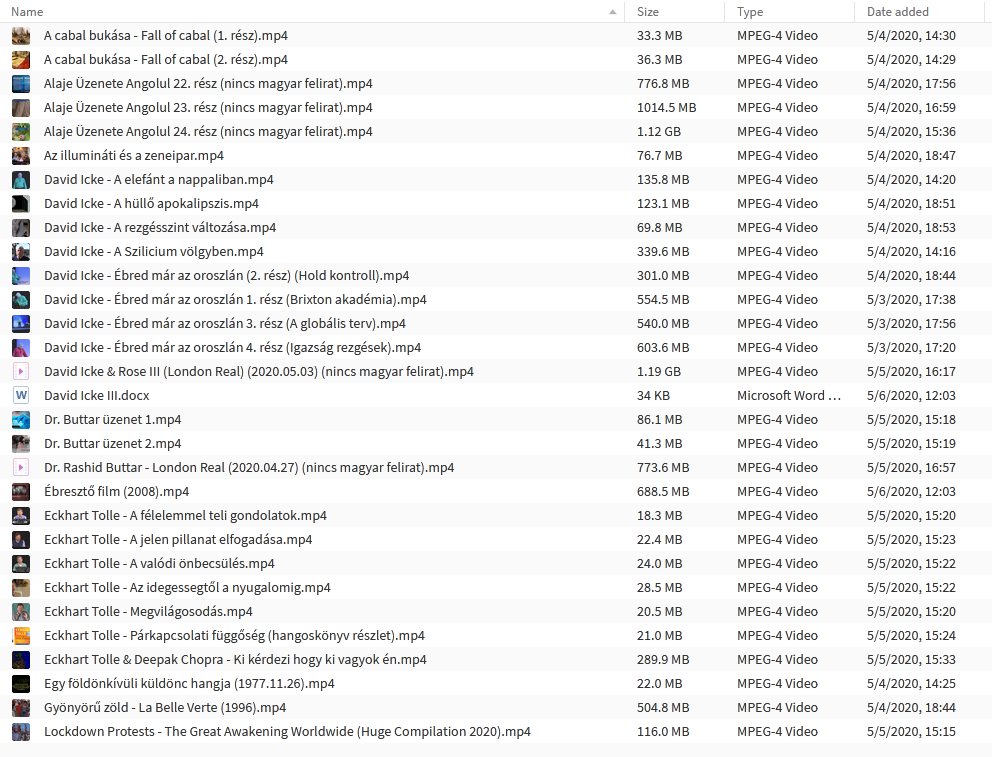Click the date 5/3/2020, 17:38

point(911,300)
